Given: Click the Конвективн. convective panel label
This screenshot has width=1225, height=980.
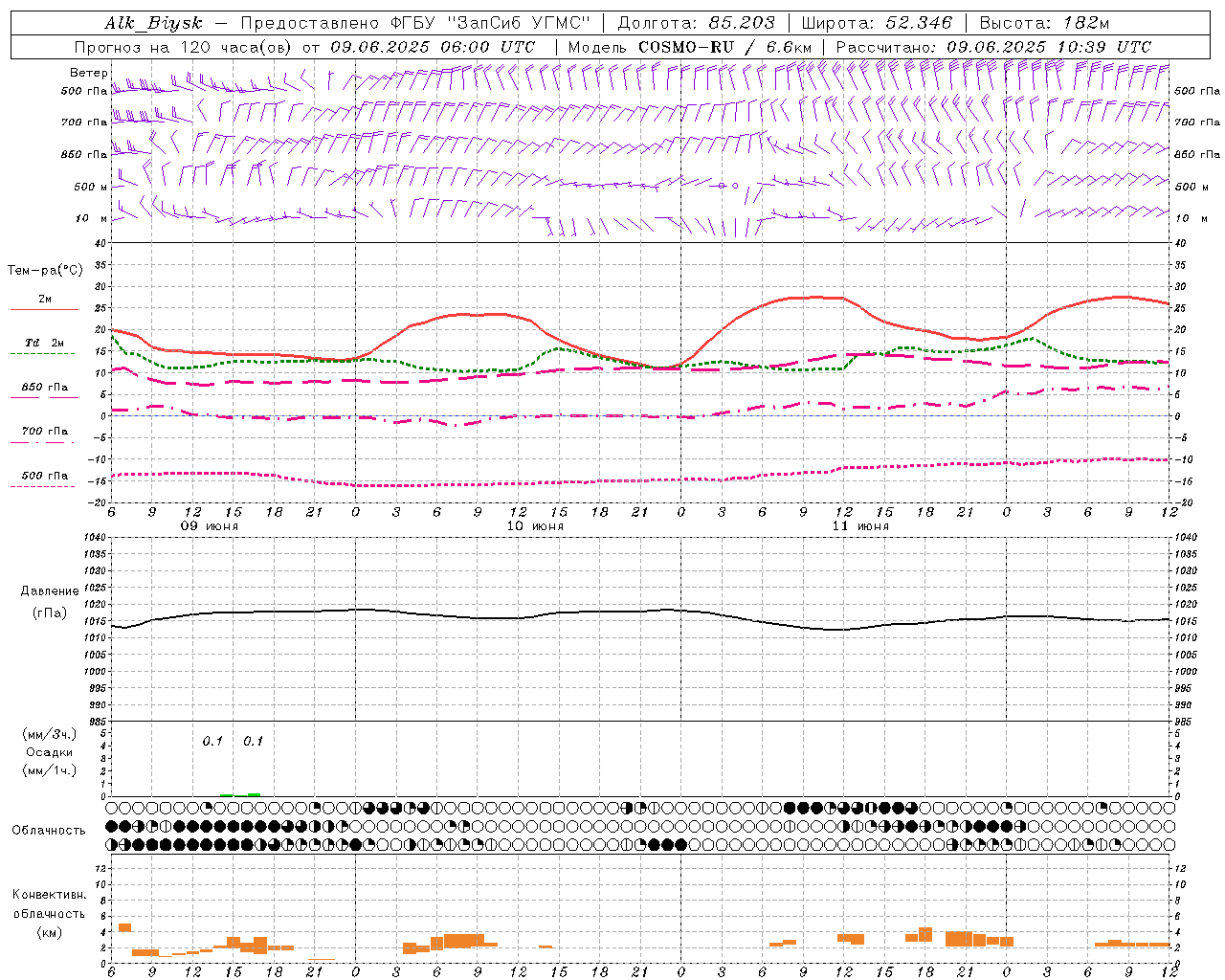Looking at the screenshot, I should [49, 895].
